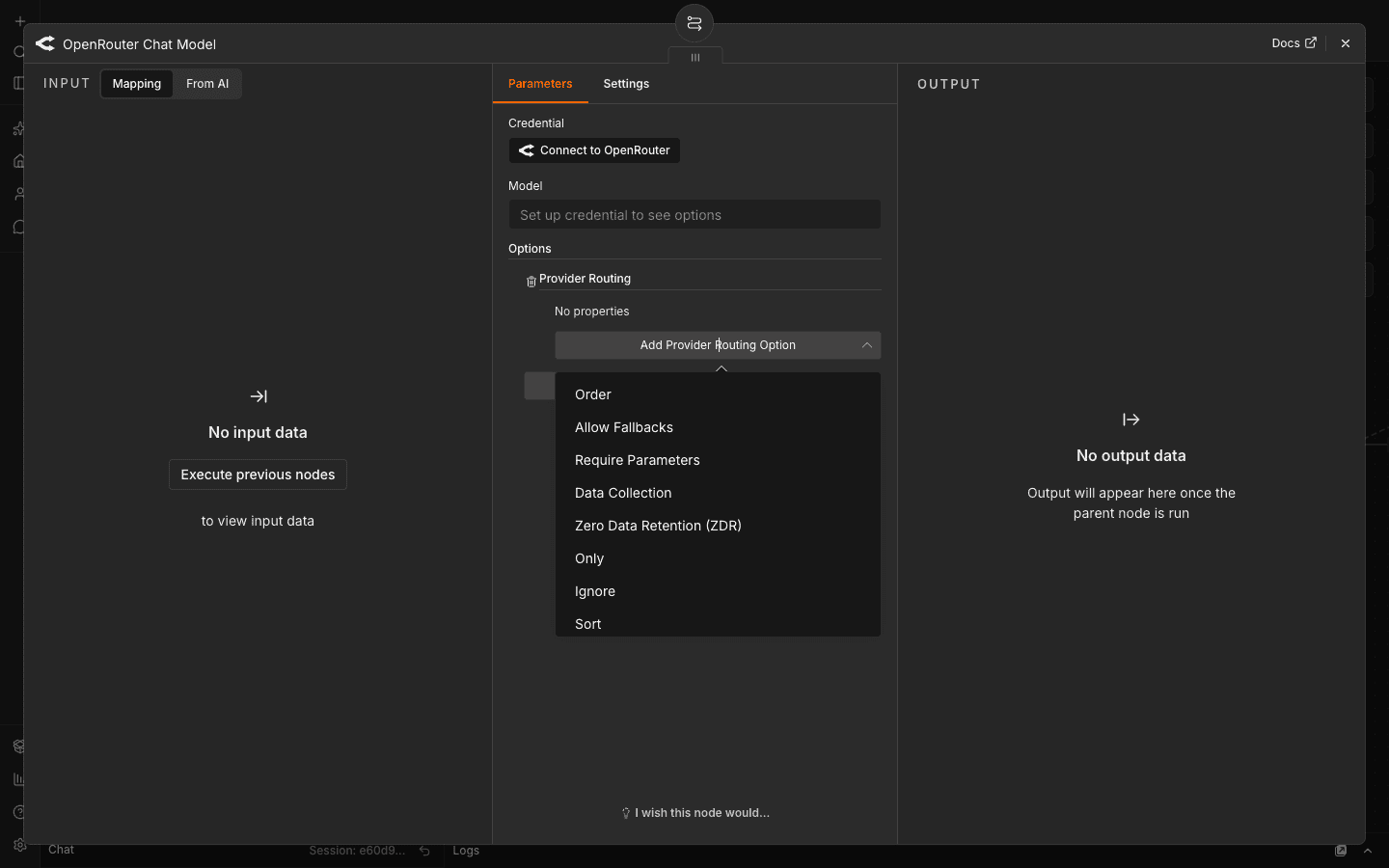Click Execute previous nodes button
The height and width of the screenshot is (868, 1389).
tap(258, 475)
